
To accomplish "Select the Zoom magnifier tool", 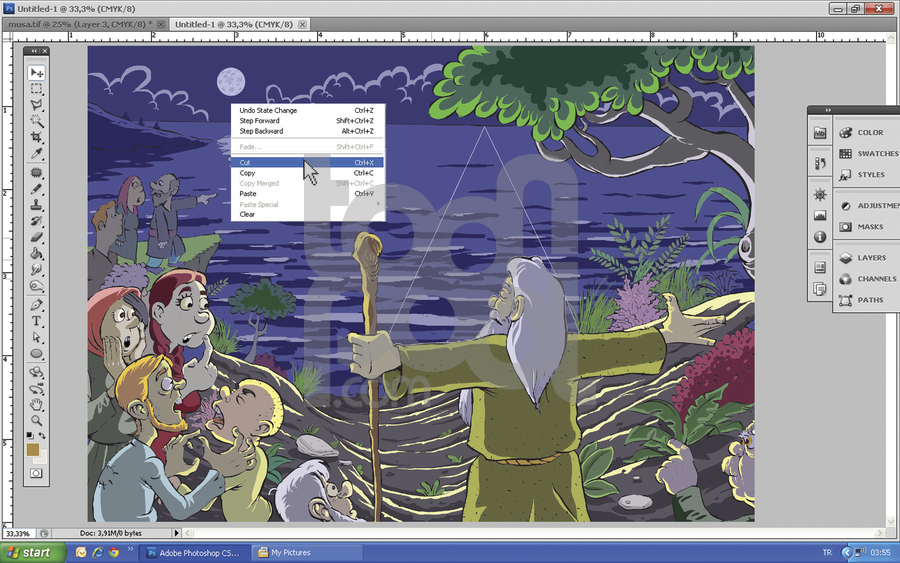I will coord(36,421).
